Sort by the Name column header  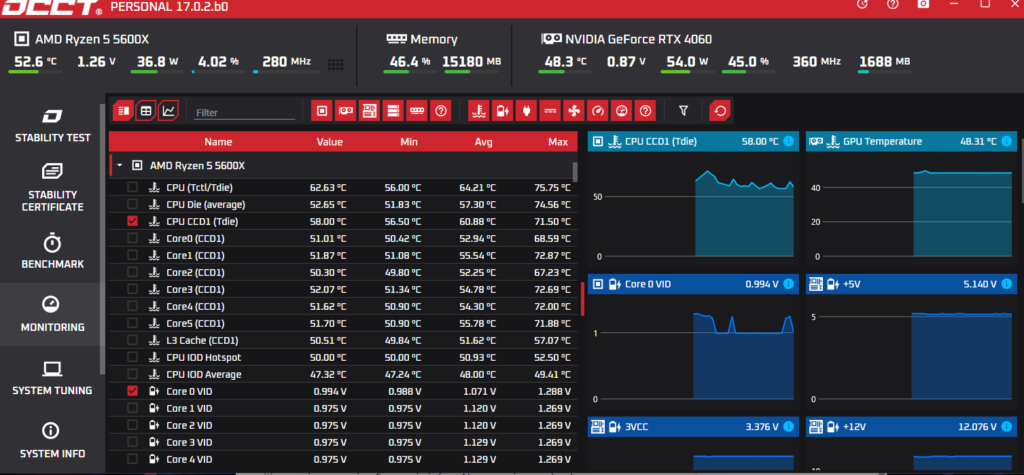pos(218,142)
